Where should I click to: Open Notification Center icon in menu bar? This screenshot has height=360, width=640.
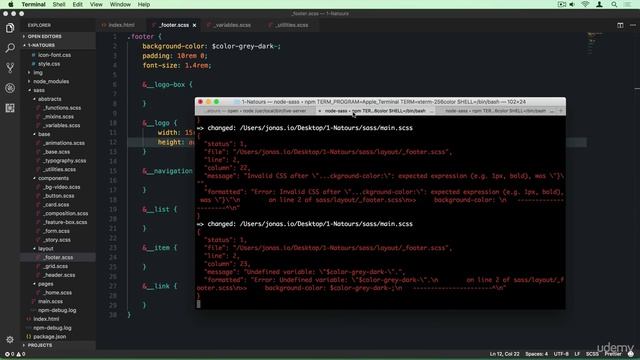click(627, 4)
